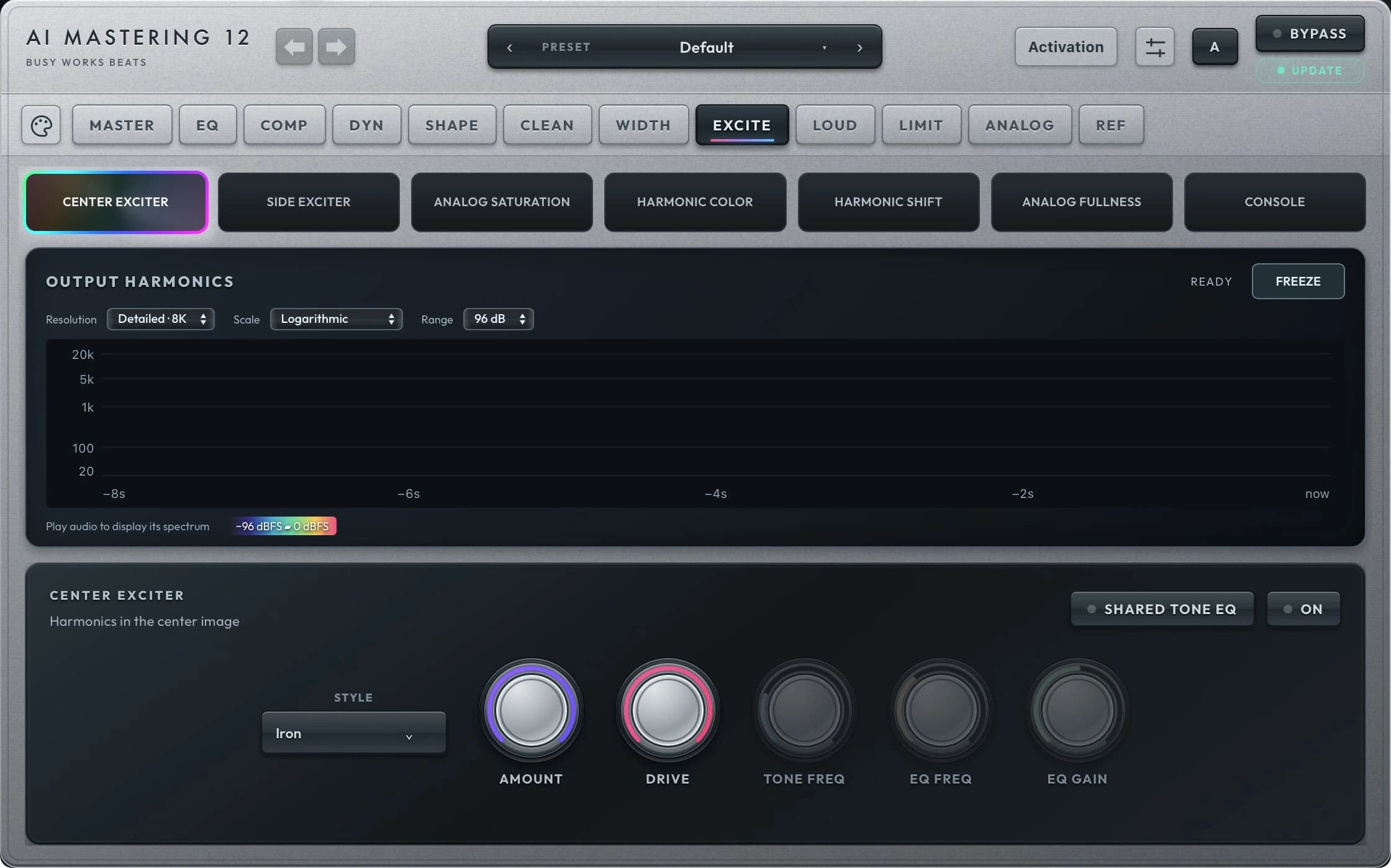
Task: Switch to the ANALOG tab
Action: point(1020,125)
